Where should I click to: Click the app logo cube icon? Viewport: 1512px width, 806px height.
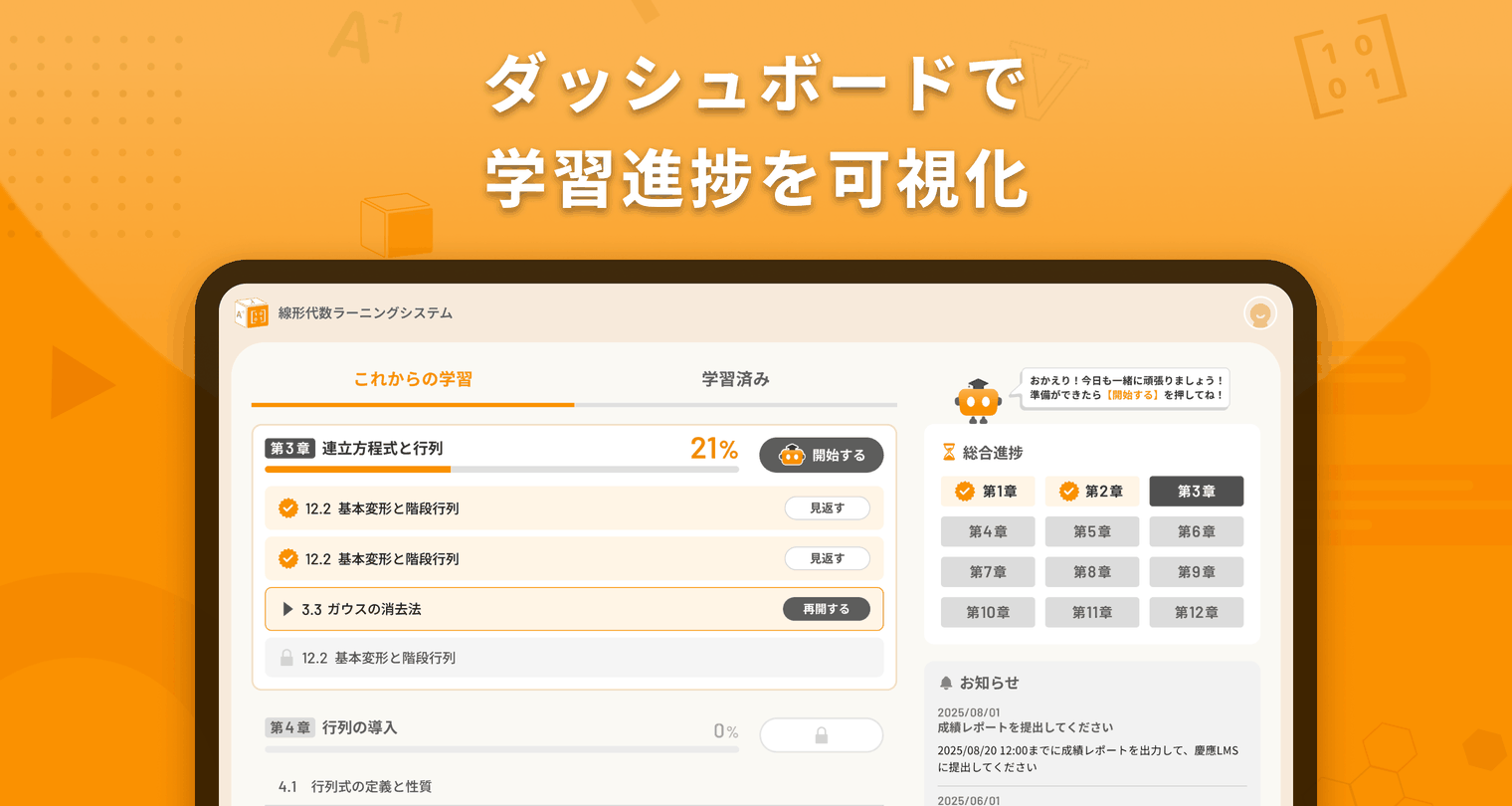(x=252, y=313)
